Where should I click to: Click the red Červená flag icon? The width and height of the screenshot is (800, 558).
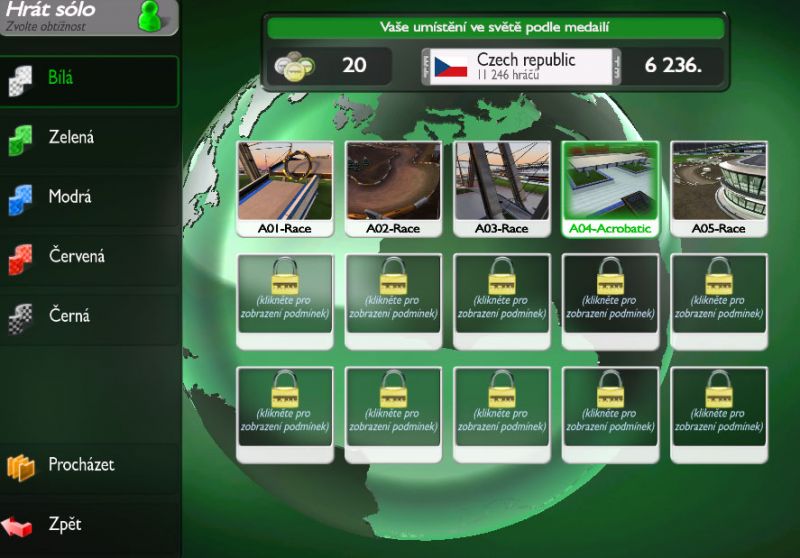click(20, 259)
